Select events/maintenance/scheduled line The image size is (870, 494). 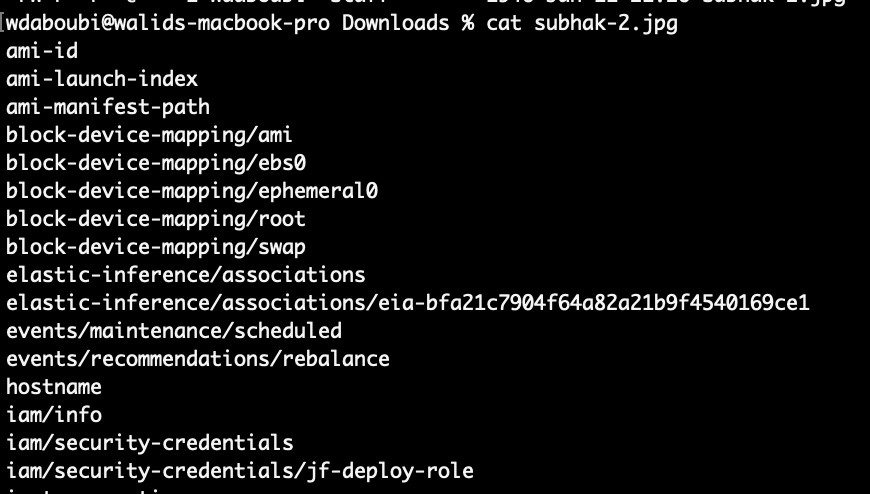(x=174, y=330)
